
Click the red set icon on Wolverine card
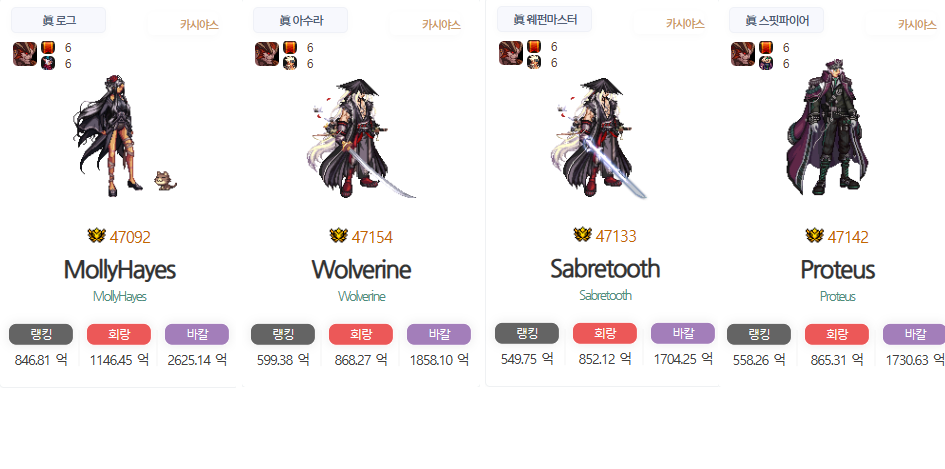tap(290, 47)
